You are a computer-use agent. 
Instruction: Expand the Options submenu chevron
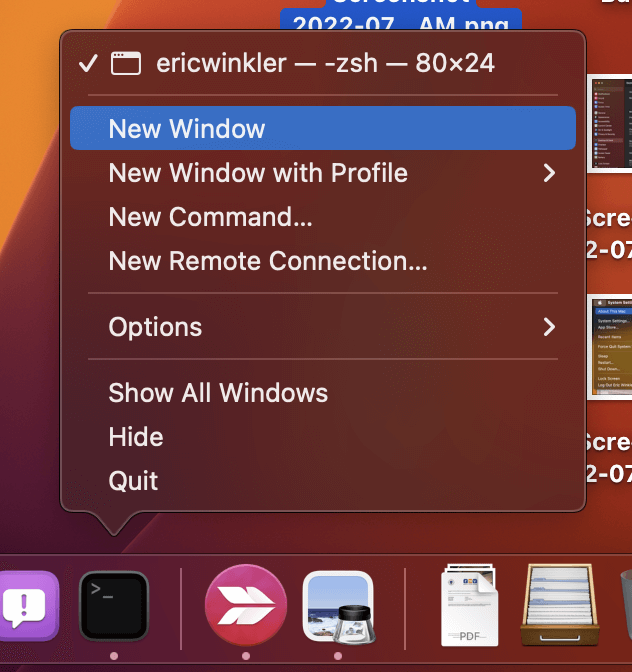pos(548,327)
